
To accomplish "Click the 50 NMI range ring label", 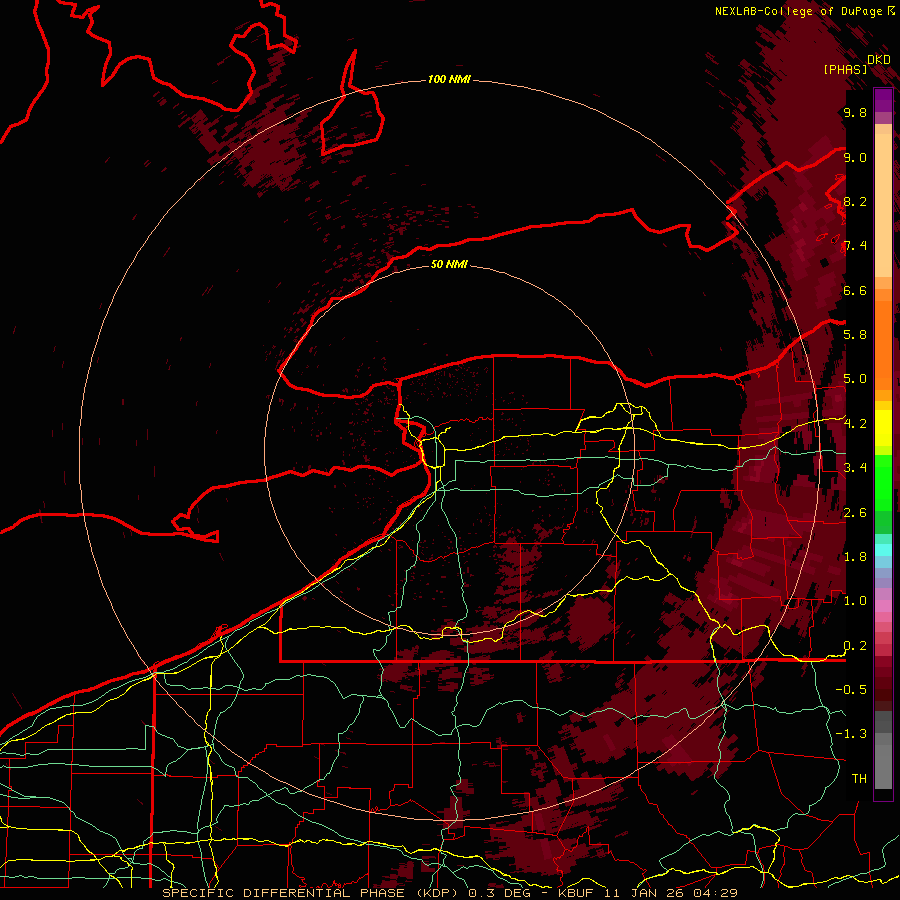I will (449, 264).
